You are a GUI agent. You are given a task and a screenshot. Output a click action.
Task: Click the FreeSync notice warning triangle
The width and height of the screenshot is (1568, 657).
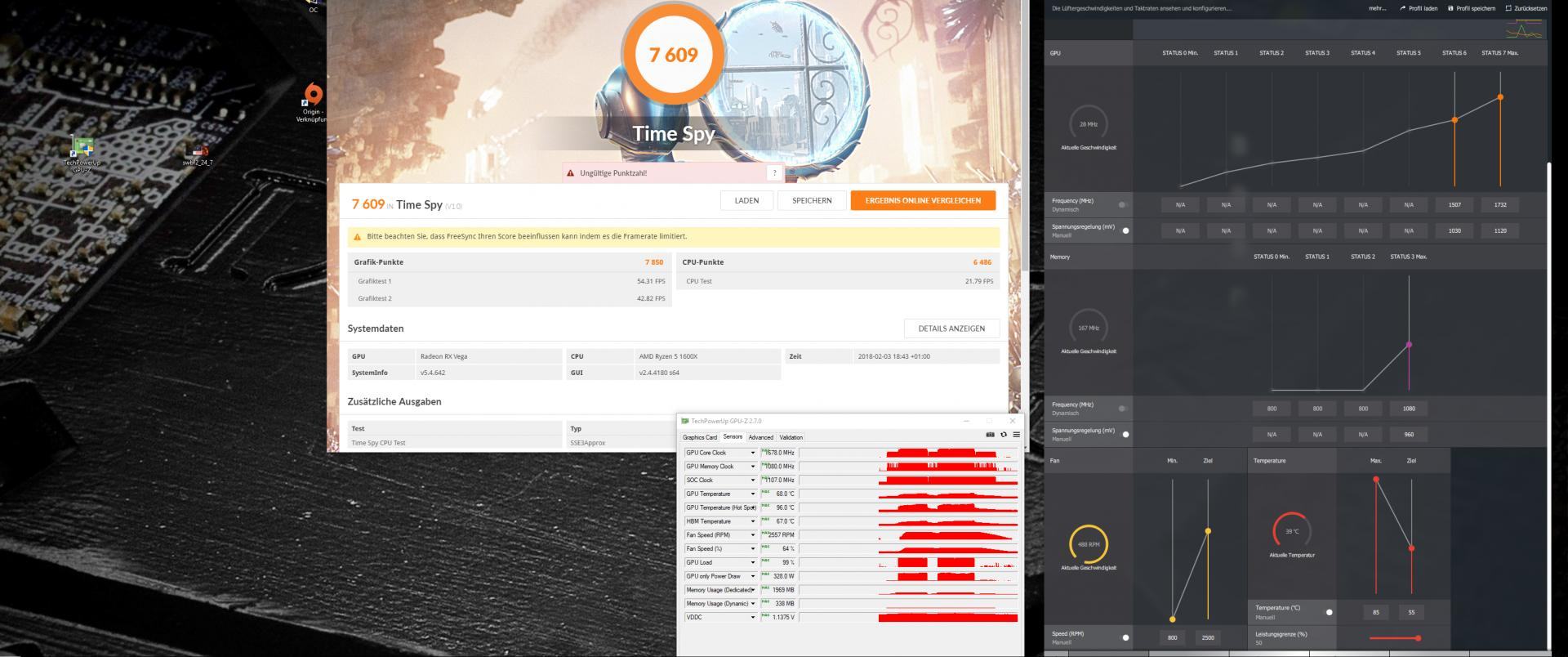click(357, 237)
